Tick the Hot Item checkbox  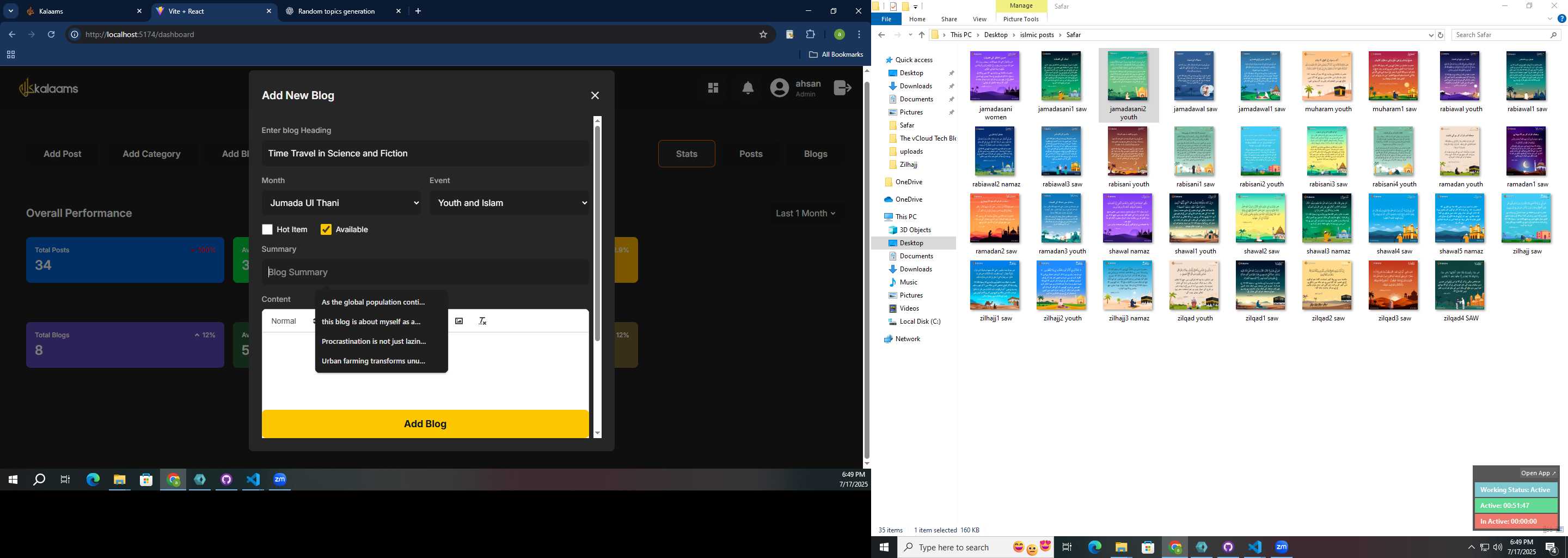tap(267, 229)
